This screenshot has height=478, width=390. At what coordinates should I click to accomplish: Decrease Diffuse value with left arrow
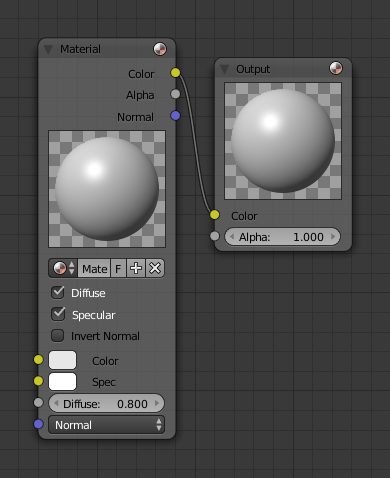click(56, 403)
